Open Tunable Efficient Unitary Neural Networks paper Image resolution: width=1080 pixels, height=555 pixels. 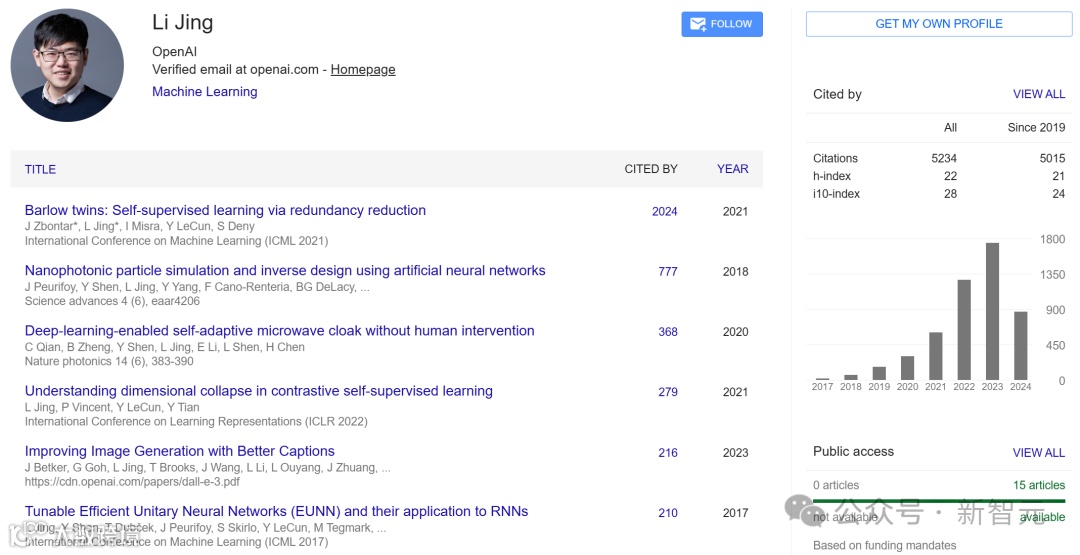coord(276,512)
